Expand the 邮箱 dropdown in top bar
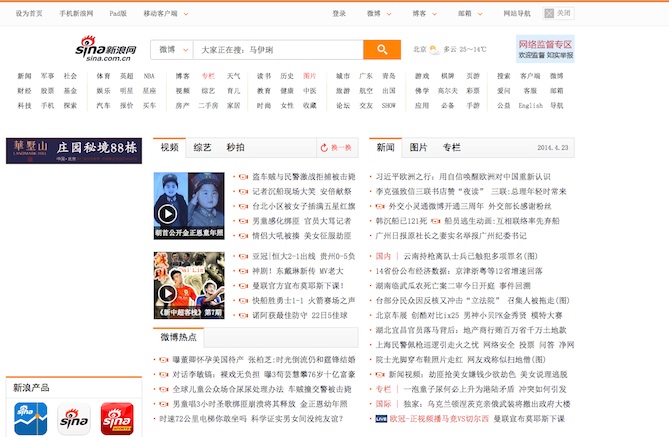Image resolution: width=669 pixels, height=437 pixels. 480,14
